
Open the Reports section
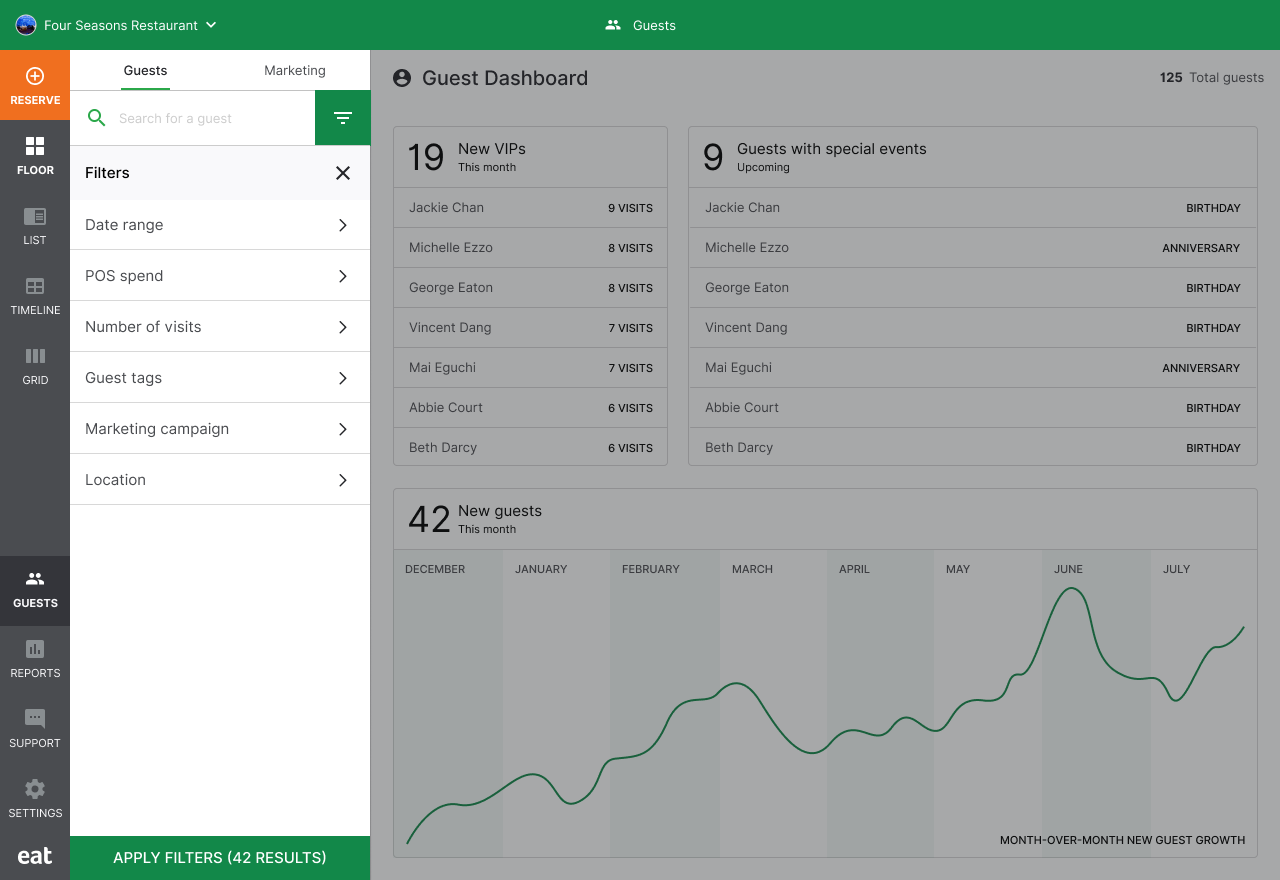[x=35, y=660]
